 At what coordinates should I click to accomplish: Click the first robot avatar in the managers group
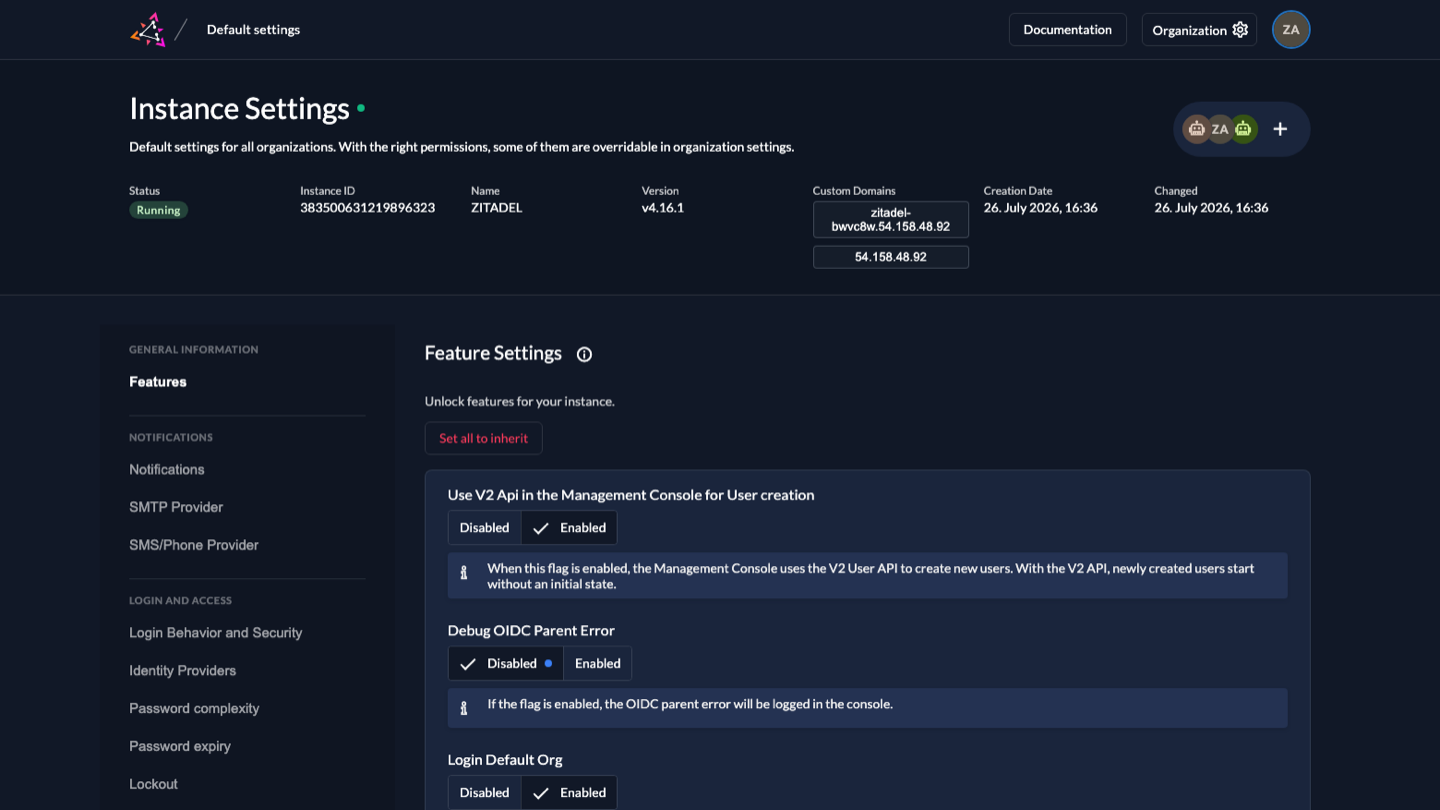[1197, 129]
